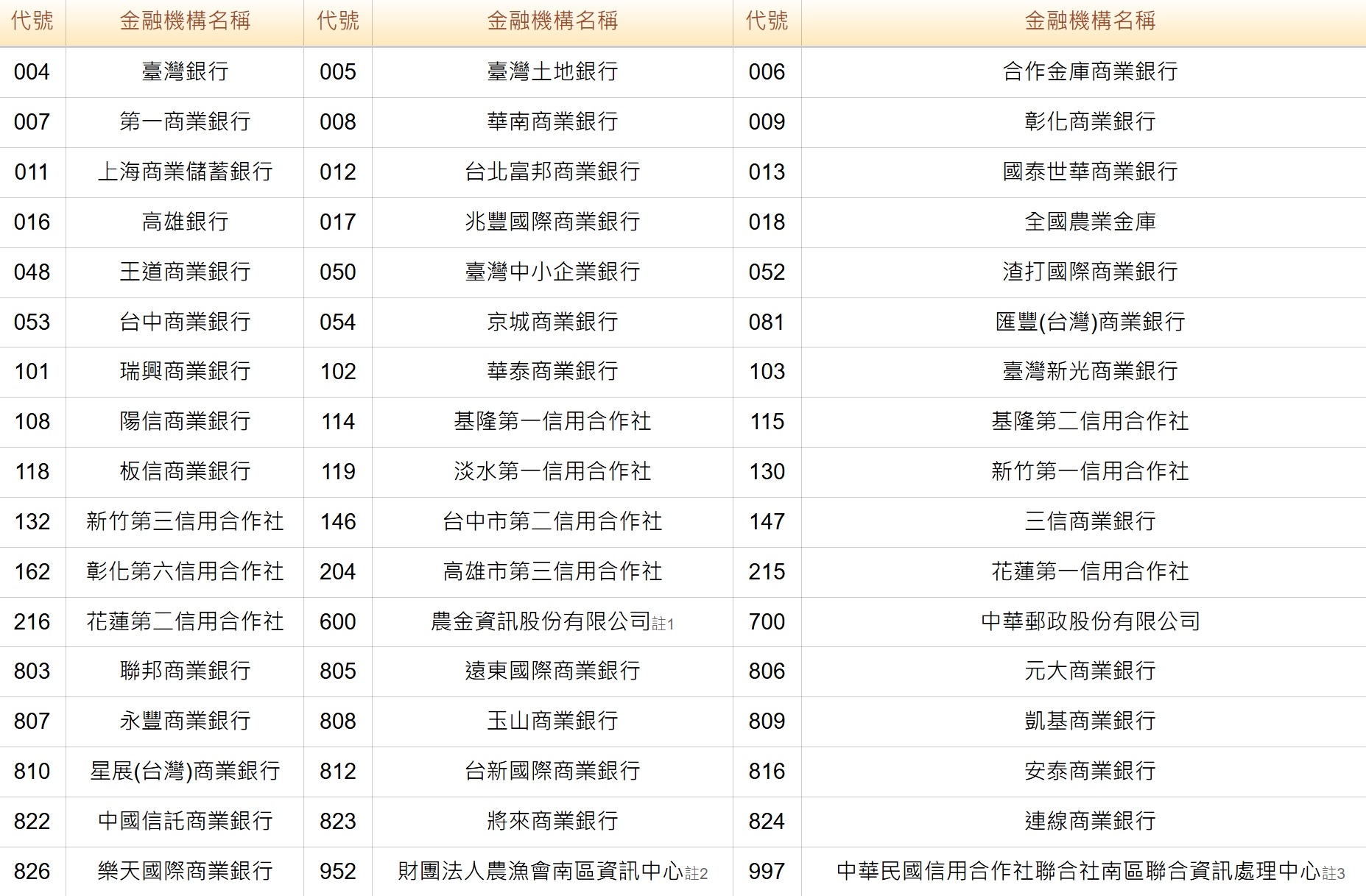Select 星展(台灣)商業銀行 in the table
1366x896 pixels.
tap(185, 772)
